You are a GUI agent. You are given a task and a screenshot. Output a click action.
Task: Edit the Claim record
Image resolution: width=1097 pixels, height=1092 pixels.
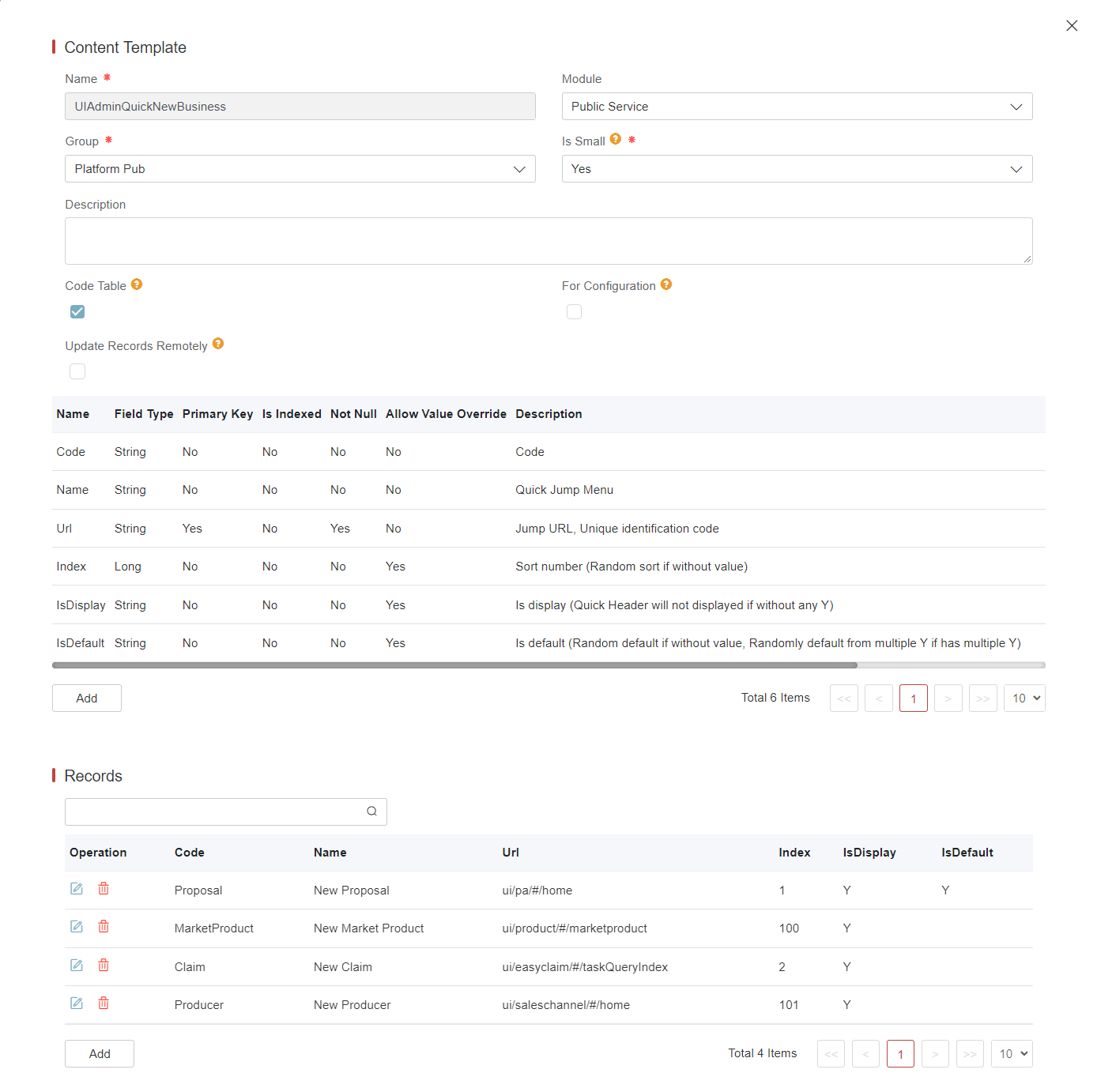pyautogui.click(x=77, y=966)
